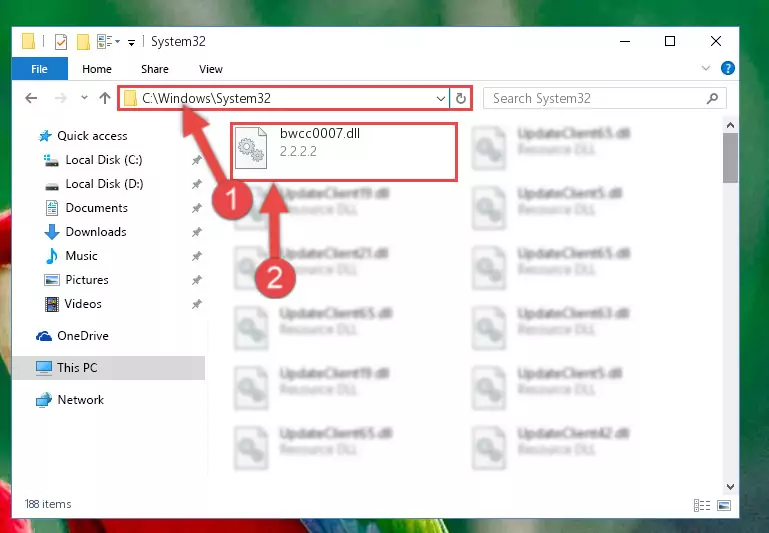Click the folder icon at window title left
This screenshot has height=533, width=769.
[x=28, y=42]
